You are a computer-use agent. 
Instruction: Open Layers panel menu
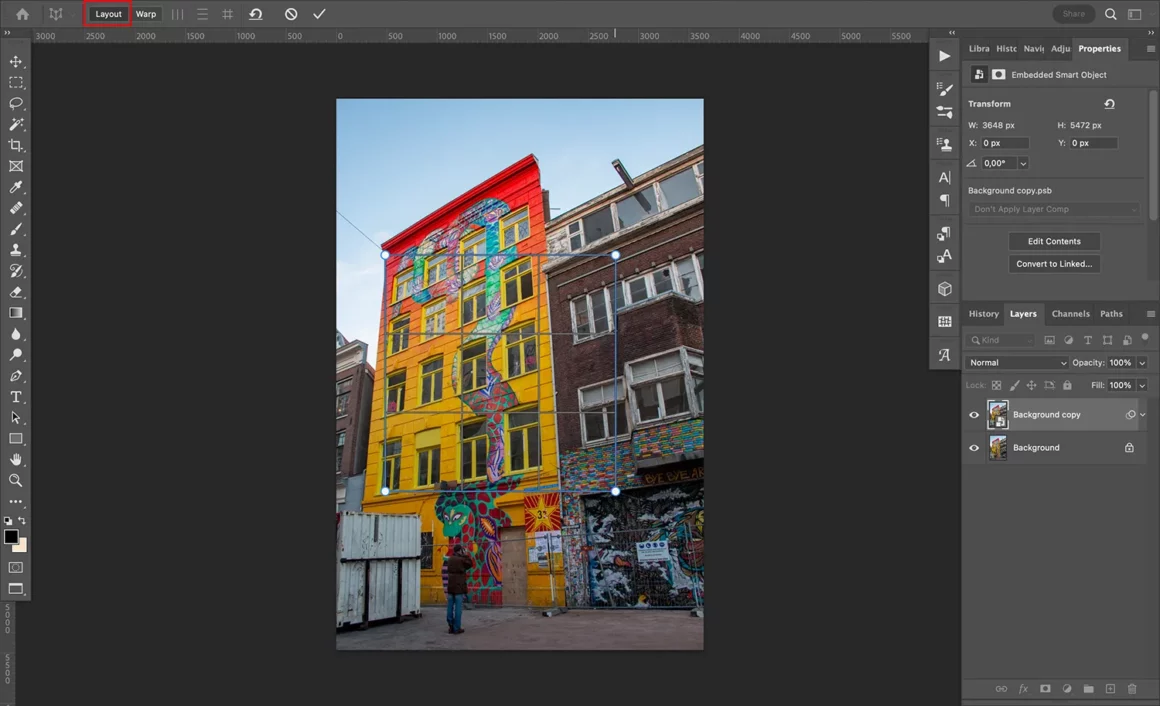pyautogui.click(x=1150, y=314)
